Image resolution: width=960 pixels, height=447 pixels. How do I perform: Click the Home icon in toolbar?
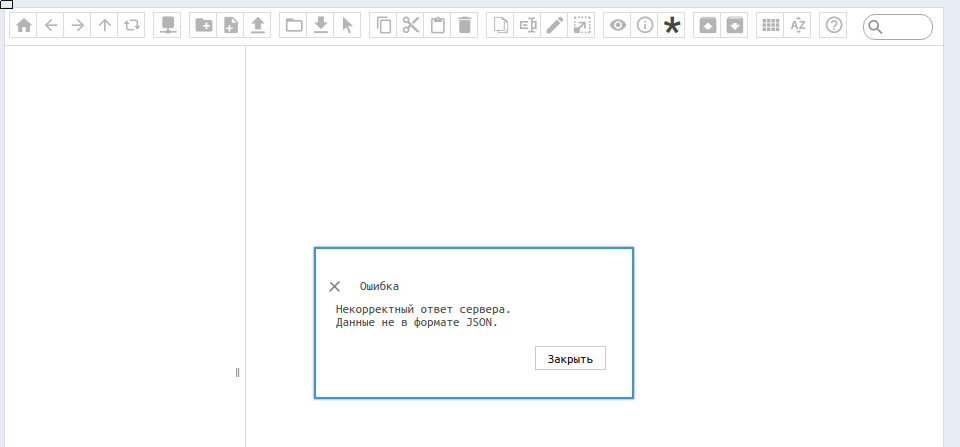(24, 26)
